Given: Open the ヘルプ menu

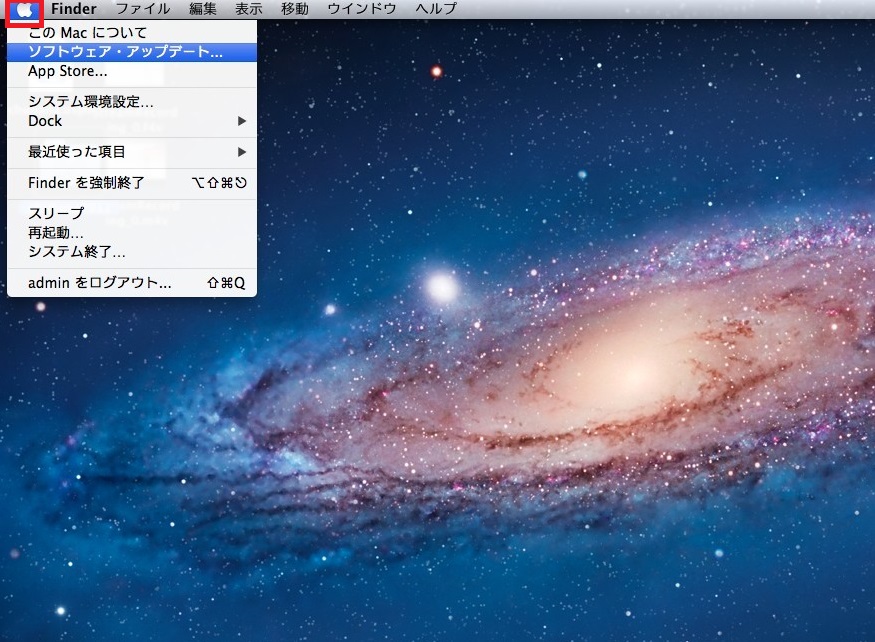Looking at the screenshot, I should [436, 9].
